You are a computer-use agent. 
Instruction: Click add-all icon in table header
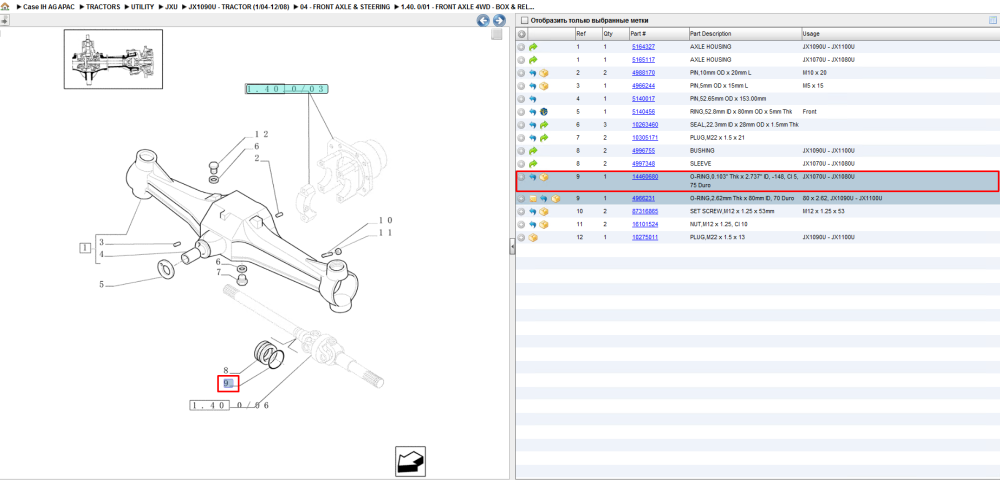(521, 34)
